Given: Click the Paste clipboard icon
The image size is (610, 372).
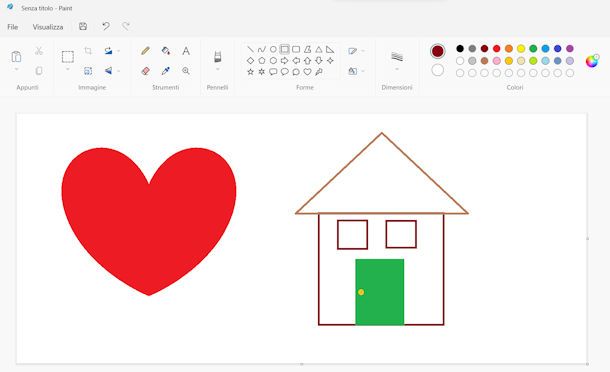Looking at the screenshot, I should pos(16,56).
